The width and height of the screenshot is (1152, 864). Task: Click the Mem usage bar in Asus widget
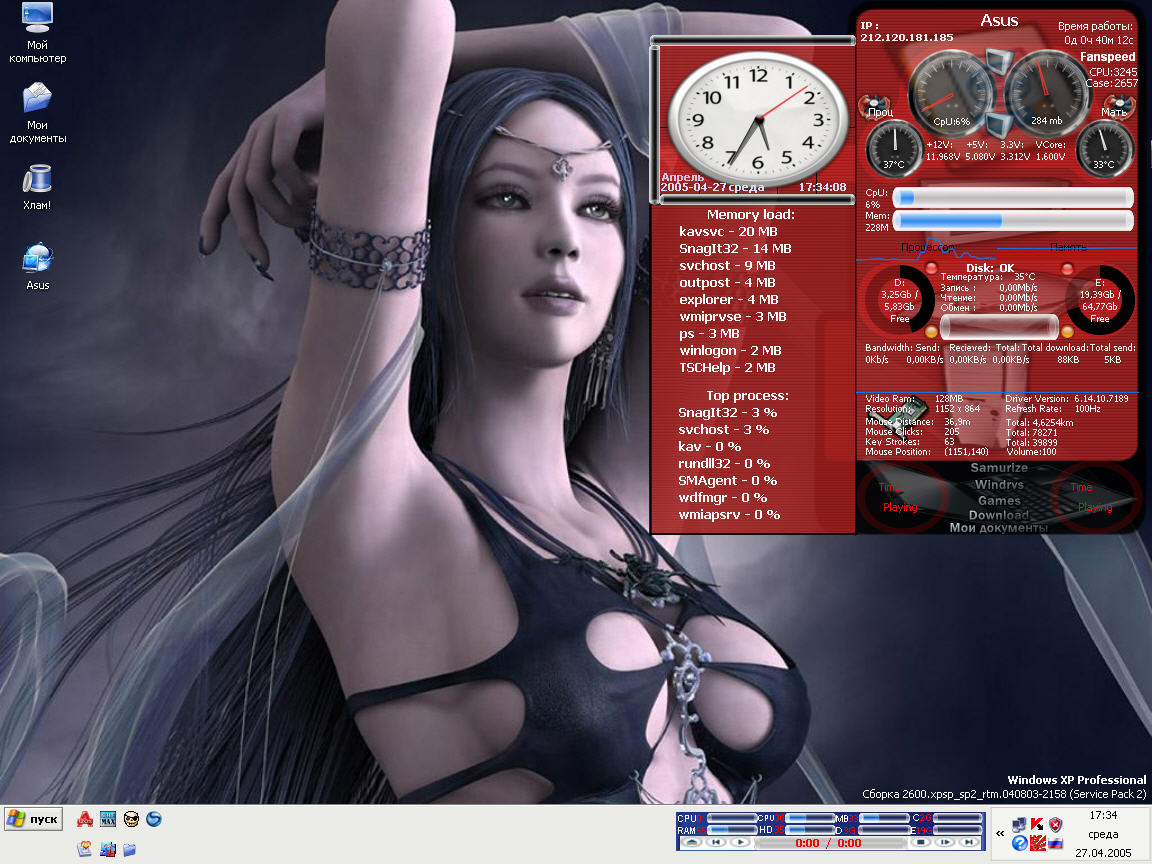coord(1012,220)
